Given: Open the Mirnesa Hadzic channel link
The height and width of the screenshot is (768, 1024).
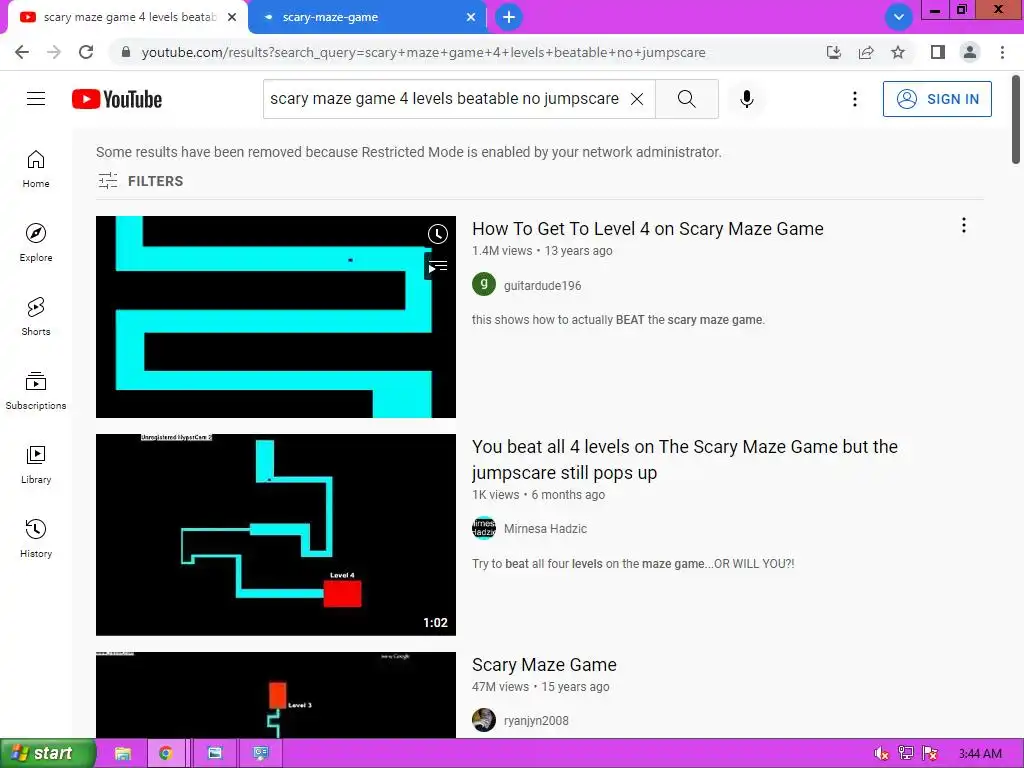Looking at the screenshot, I should tap(545, 528).
